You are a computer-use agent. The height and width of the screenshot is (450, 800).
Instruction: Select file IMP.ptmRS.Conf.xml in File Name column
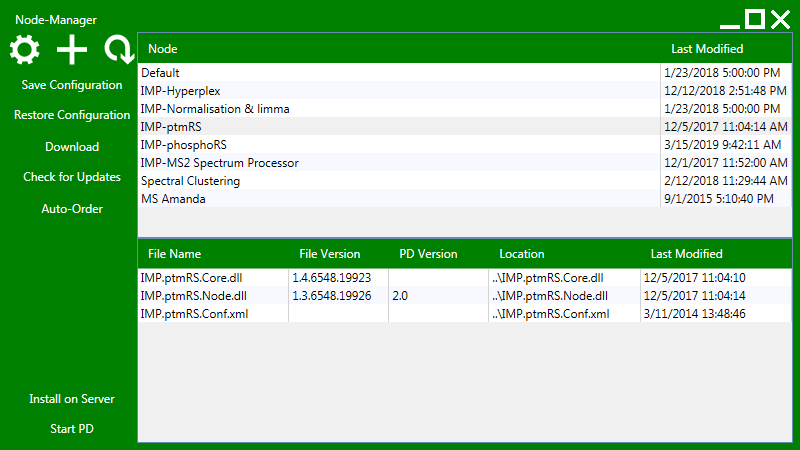[194, 314]
